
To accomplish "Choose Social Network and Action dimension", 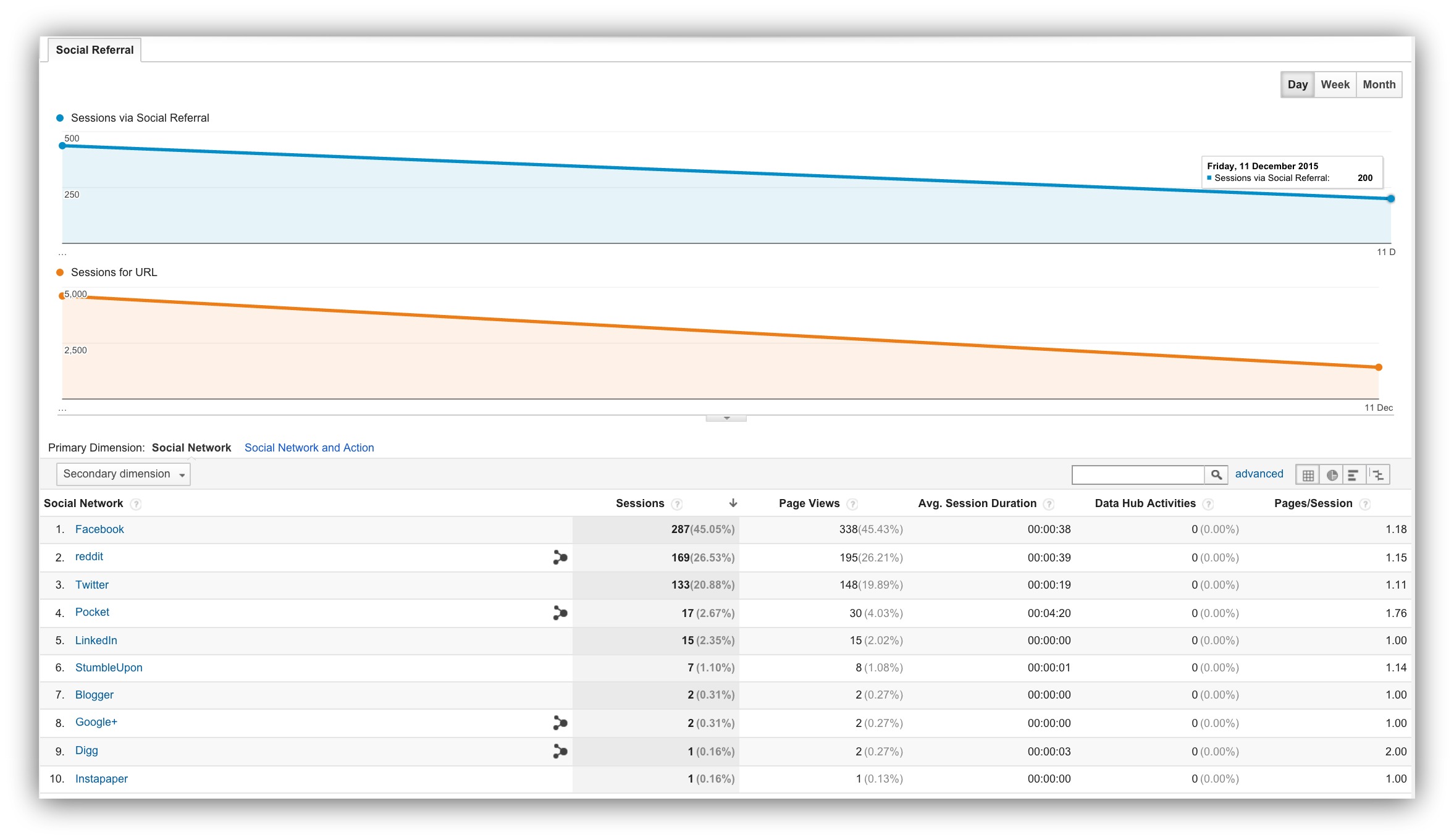I will point(309,448).
